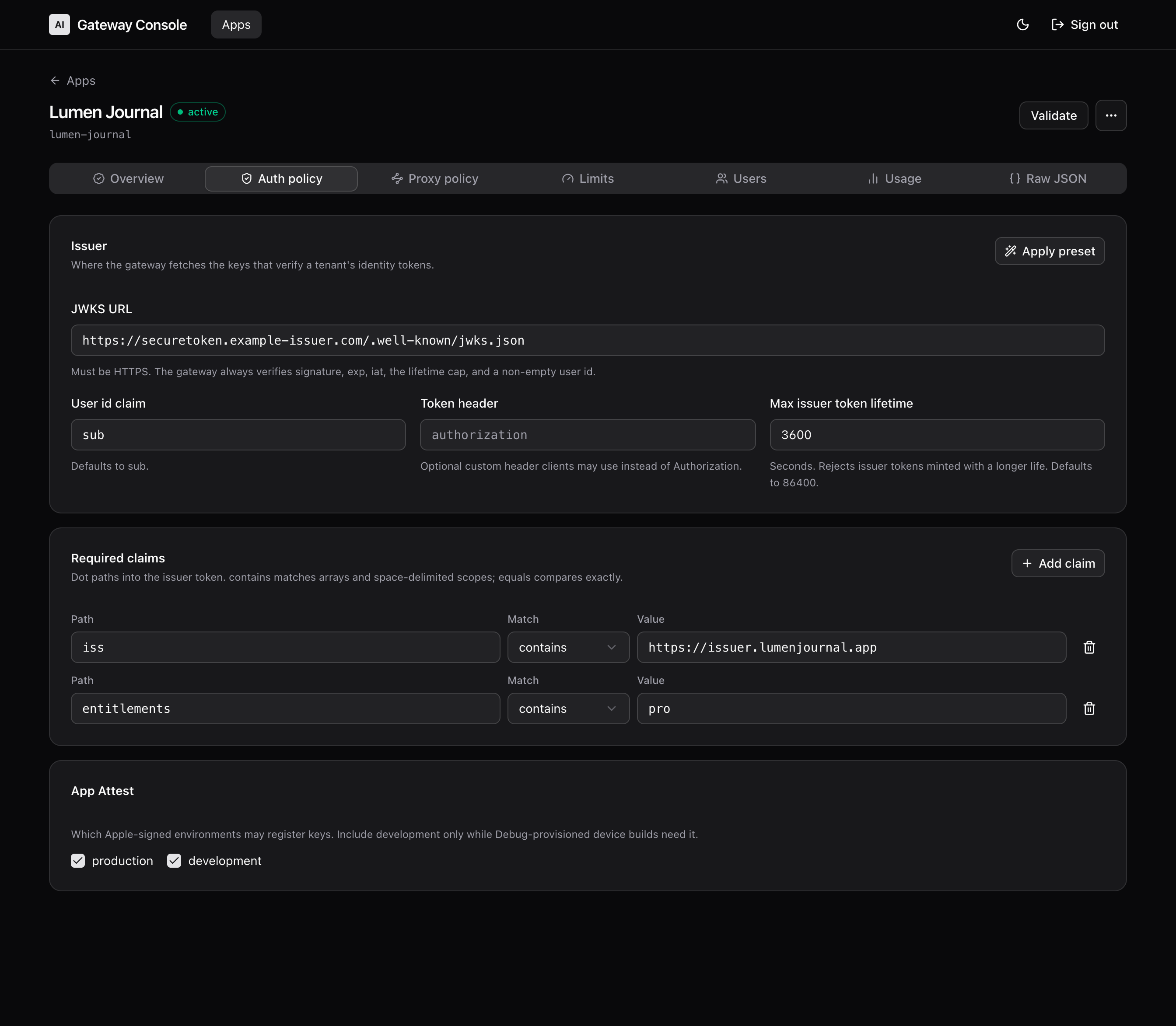Edit Max issuer token lifetime field
1176x1026 pixels.
pyautogui.click(x=937, y=435)
